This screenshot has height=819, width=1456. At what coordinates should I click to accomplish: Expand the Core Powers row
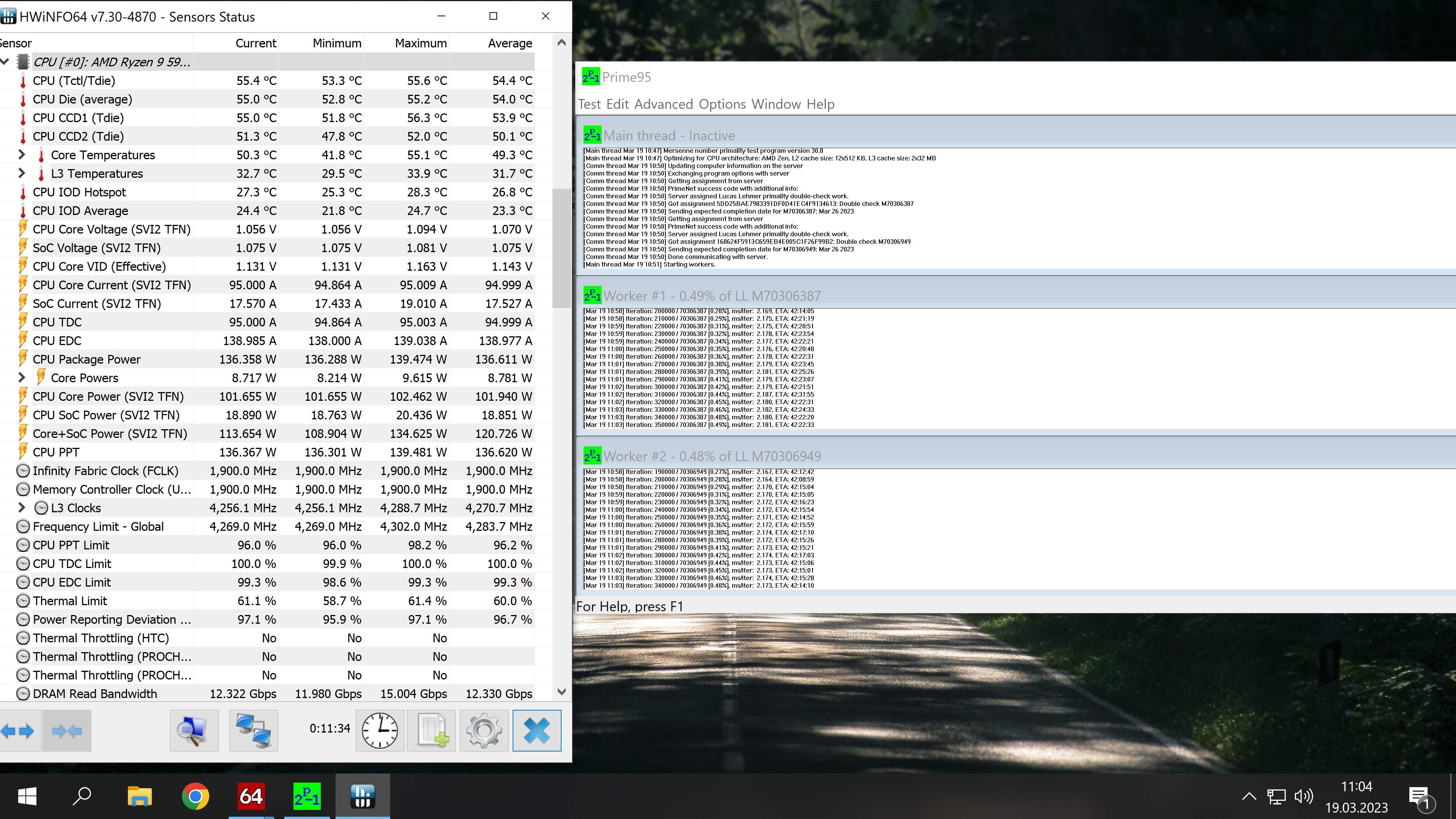(22, 378)
